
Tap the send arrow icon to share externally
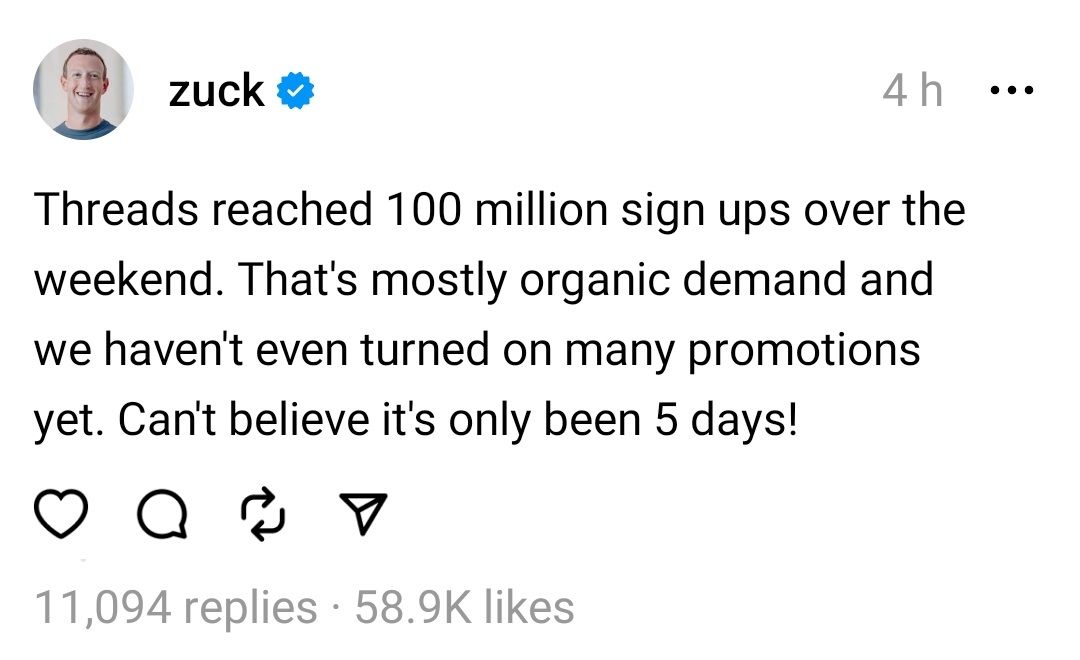pos(364,513)
